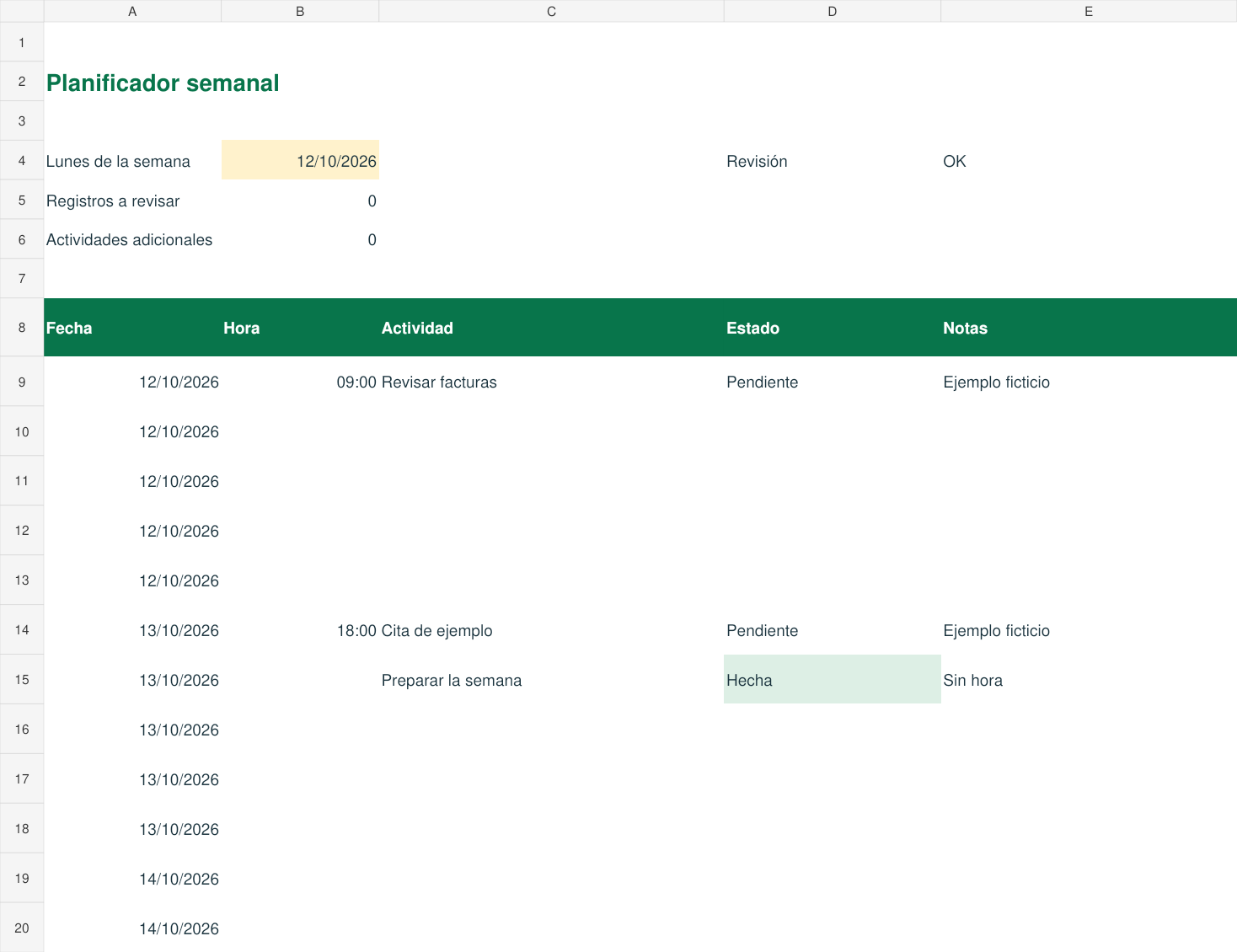Select column A header
This screenshot has height=952, width=1237.
(x=132, y=11)
